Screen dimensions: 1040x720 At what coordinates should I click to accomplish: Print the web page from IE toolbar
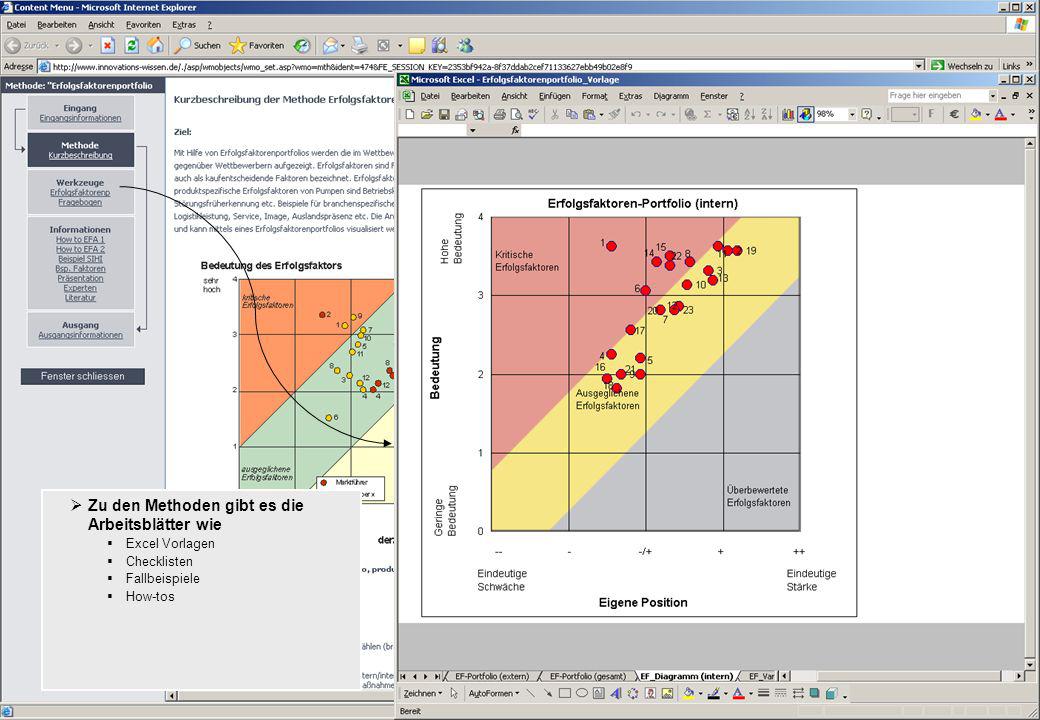click(x=359, y=46)
